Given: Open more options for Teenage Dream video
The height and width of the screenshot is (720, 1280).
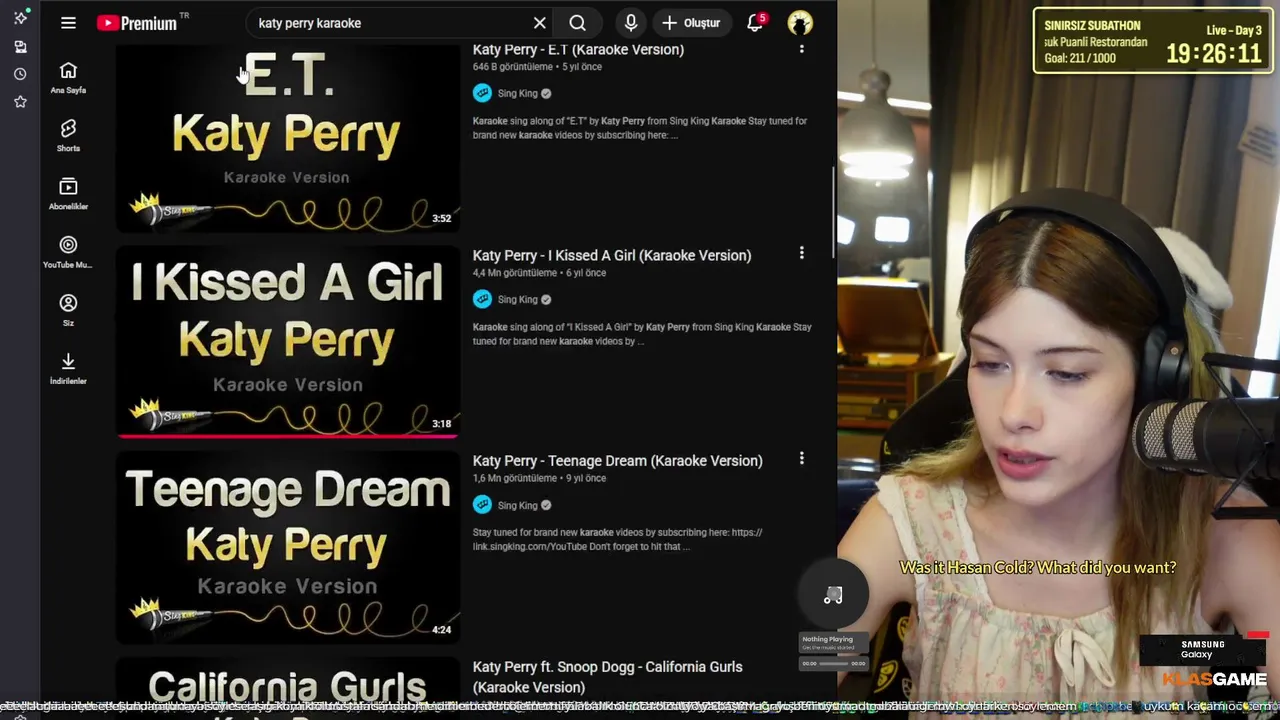Looking at the screenshot, I should click(x=801, y=458).
